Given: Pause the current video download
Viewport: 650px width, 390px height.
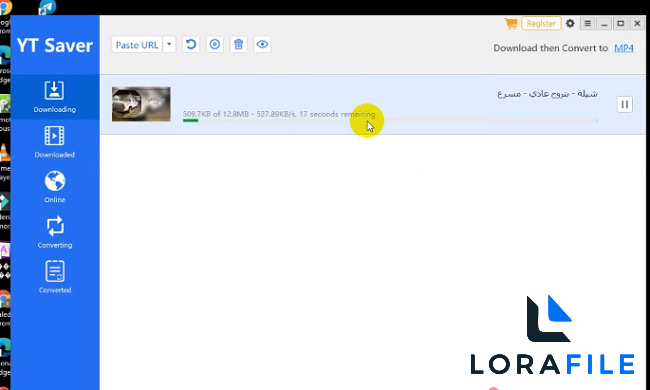Looking at the screenshot, I should (x=624, y=104).
